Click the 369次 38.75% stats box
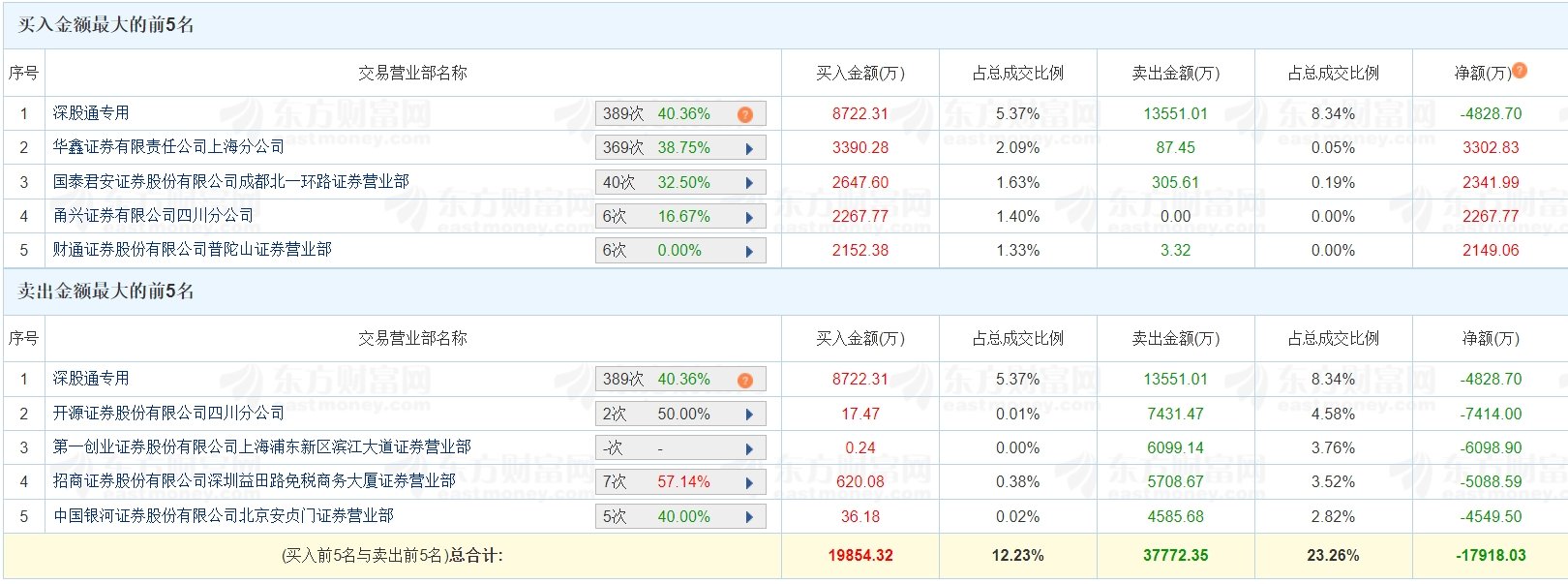 tap(680, 148)
